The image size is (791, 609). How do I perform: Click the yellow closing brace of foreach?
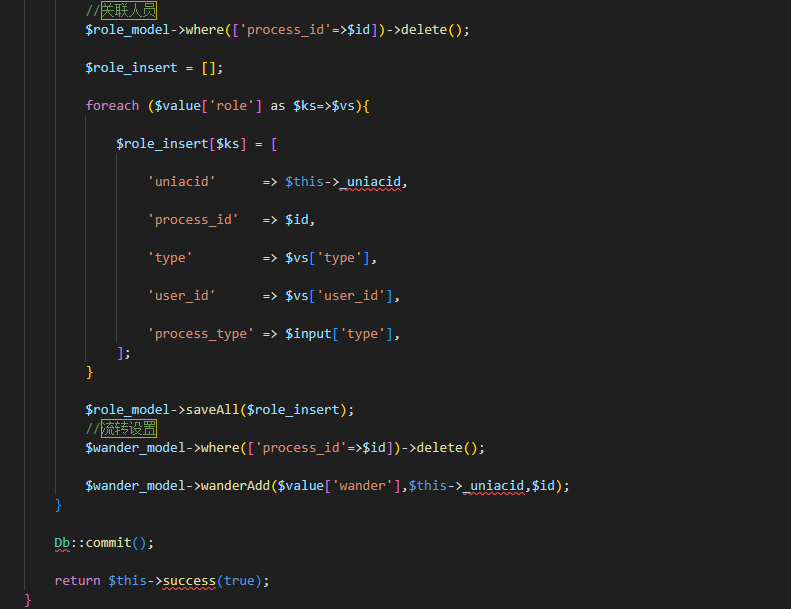coord(89,372)
